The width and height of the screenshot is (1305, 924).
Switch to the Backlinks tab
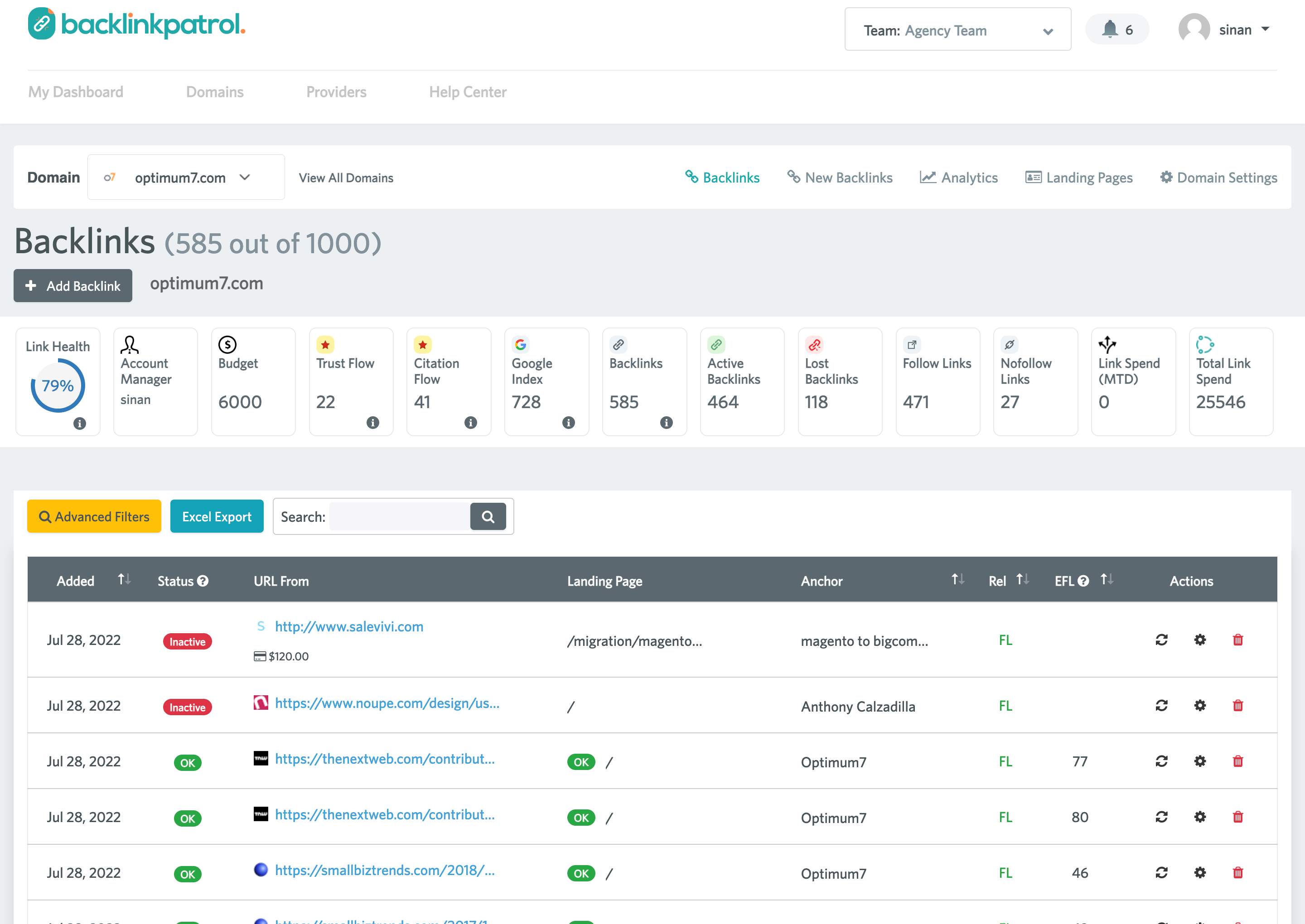click(722, 178)
